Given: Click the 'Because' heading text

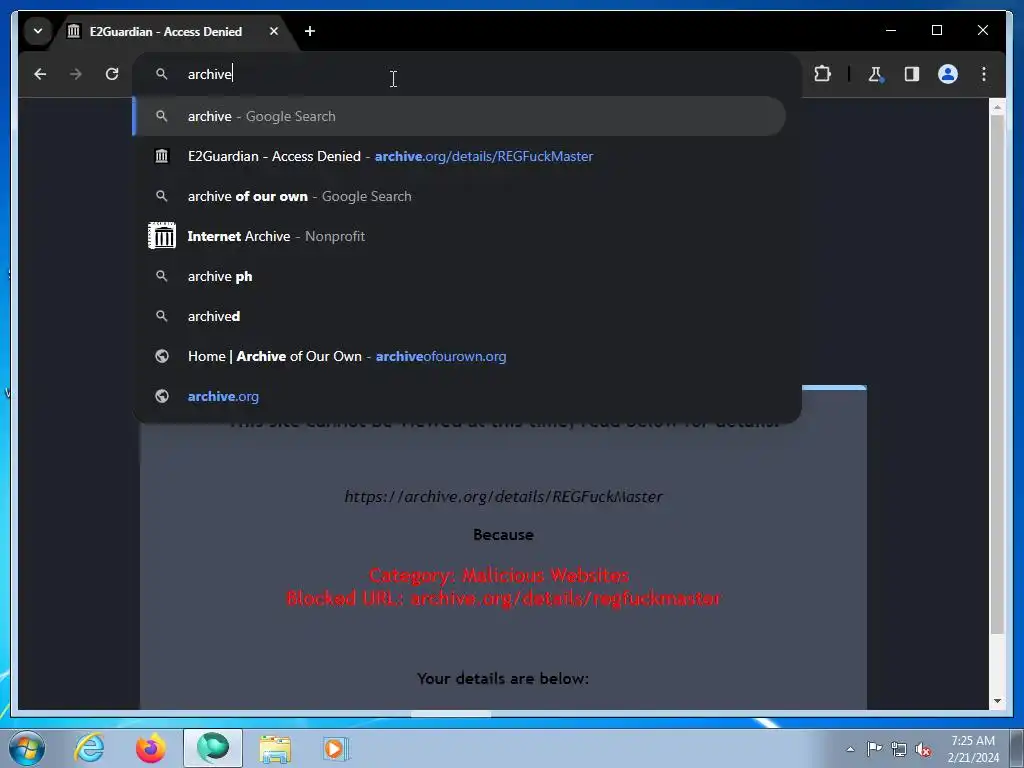Looking at the screenshot, I should [x=503, y=534].
